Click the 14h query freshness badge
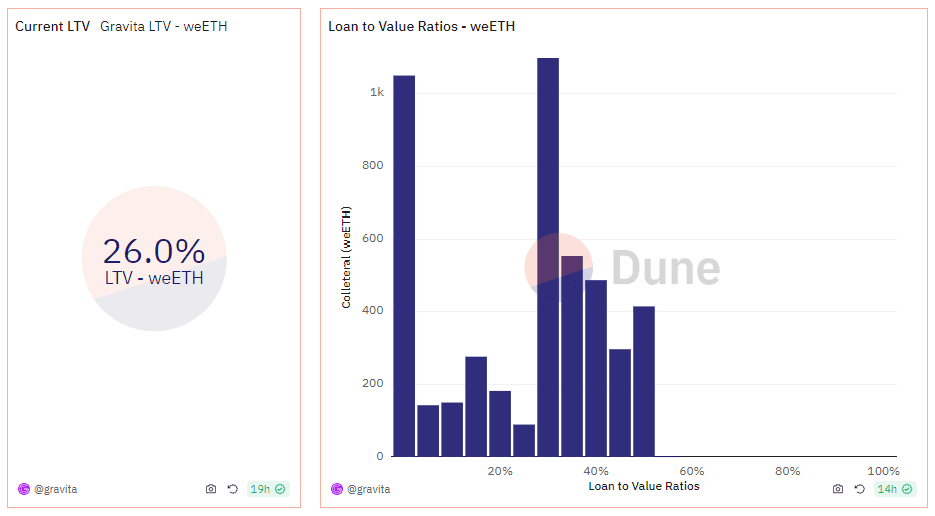 coord(894,489)
